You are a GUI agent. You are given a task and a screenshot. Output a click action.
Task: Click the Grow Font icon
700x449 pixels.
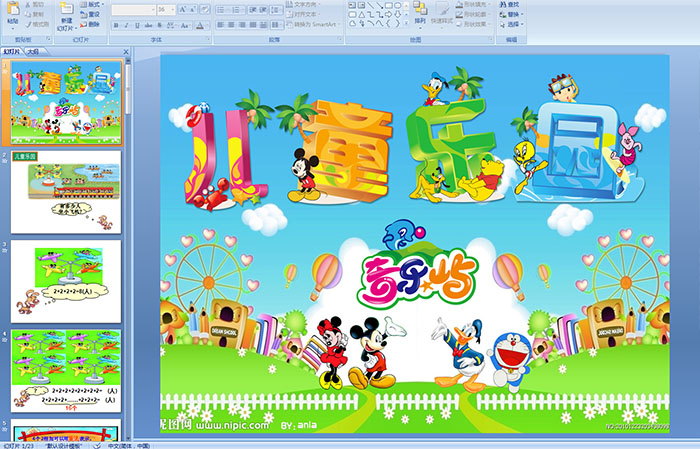(183, 9)
